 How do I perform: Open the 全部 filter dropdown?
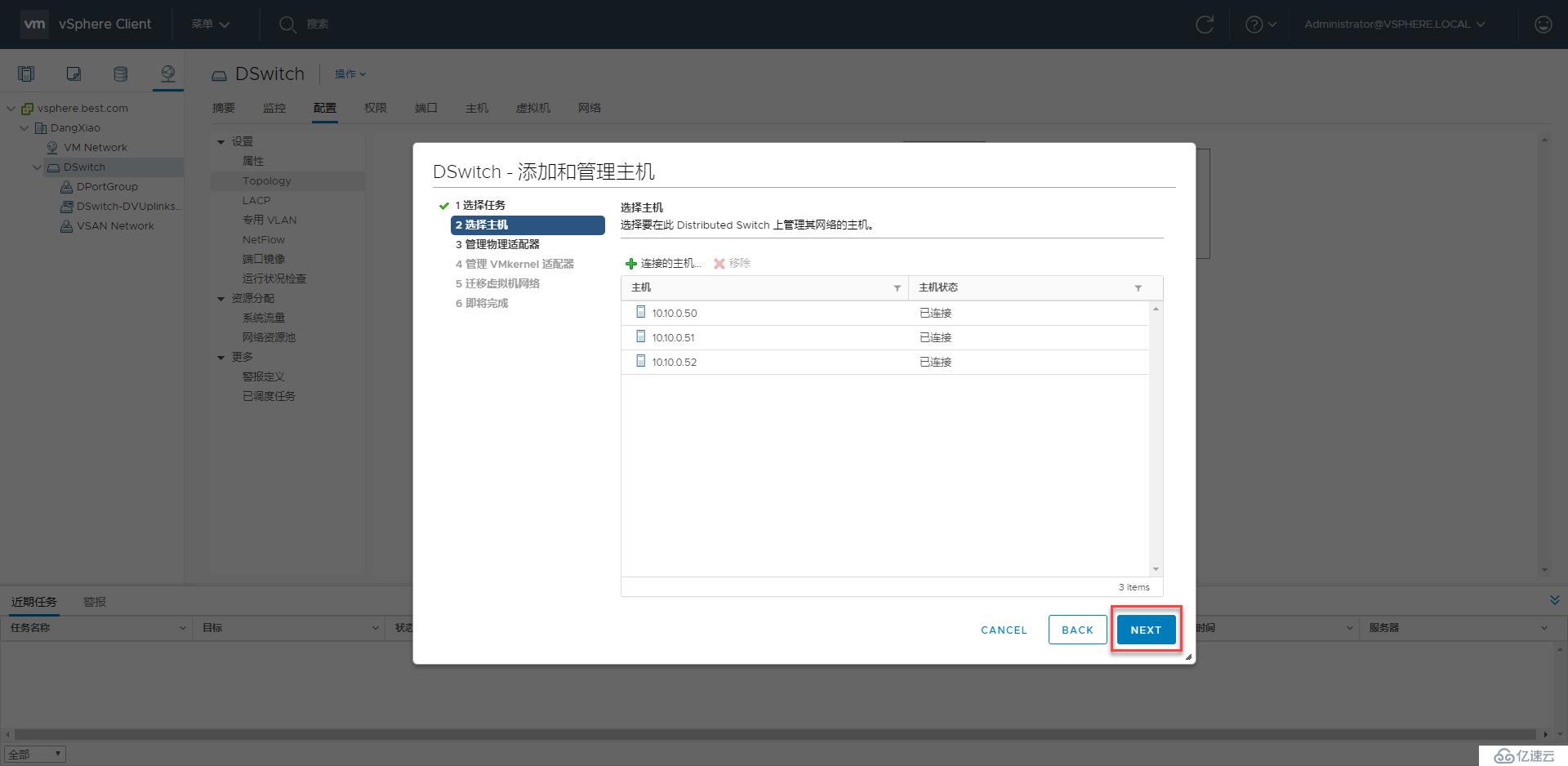[x=35, y=755]
